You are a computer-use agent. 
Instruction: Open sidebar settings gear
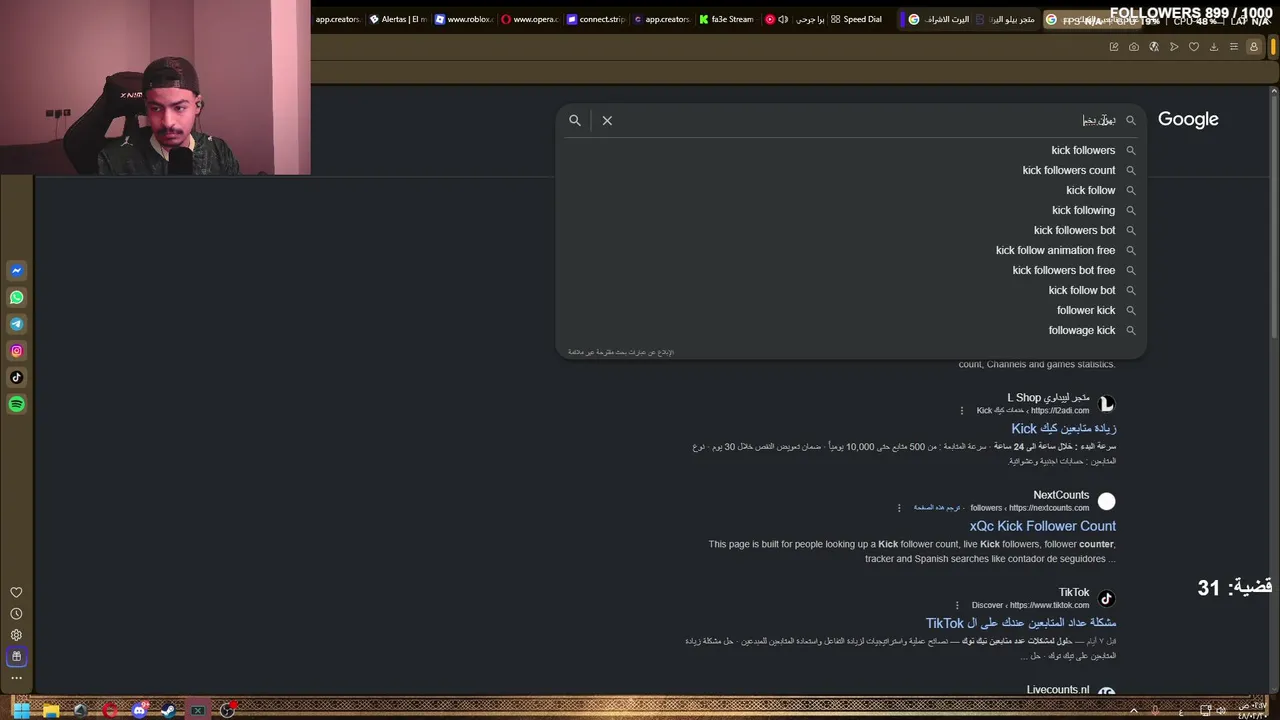coord(16,635)
